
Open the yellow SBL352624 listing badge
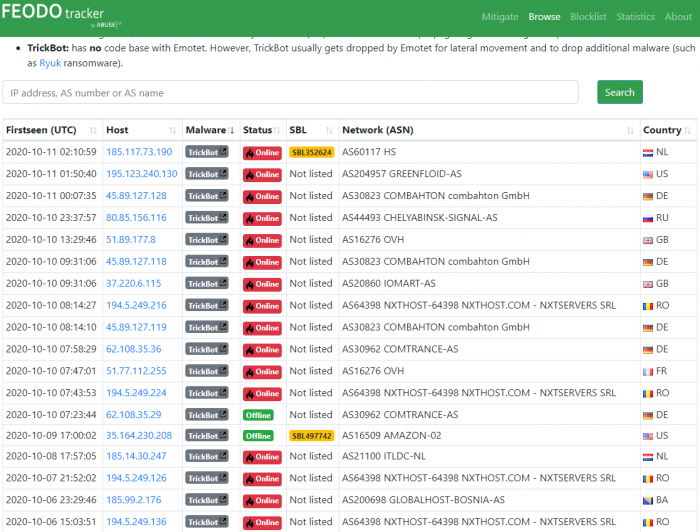(311, 152)
